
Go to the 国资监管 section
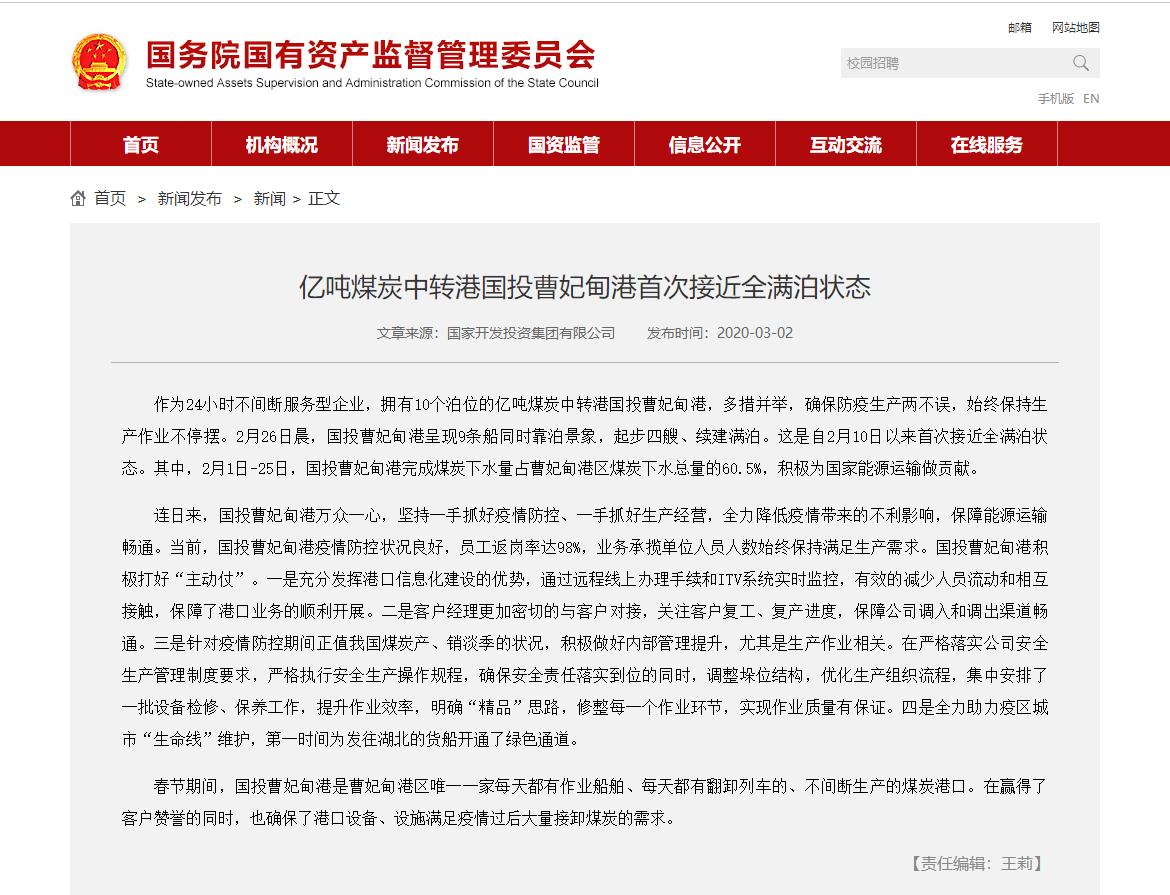click(x=564, y=145)
